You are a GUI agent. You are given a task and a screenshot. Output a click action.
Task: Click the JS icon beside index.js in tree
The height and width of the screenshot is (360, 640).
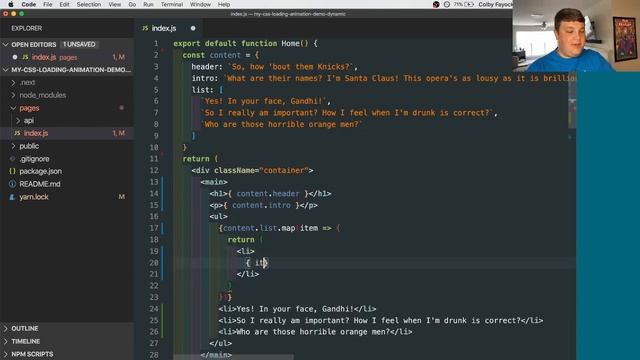(17, 133)
